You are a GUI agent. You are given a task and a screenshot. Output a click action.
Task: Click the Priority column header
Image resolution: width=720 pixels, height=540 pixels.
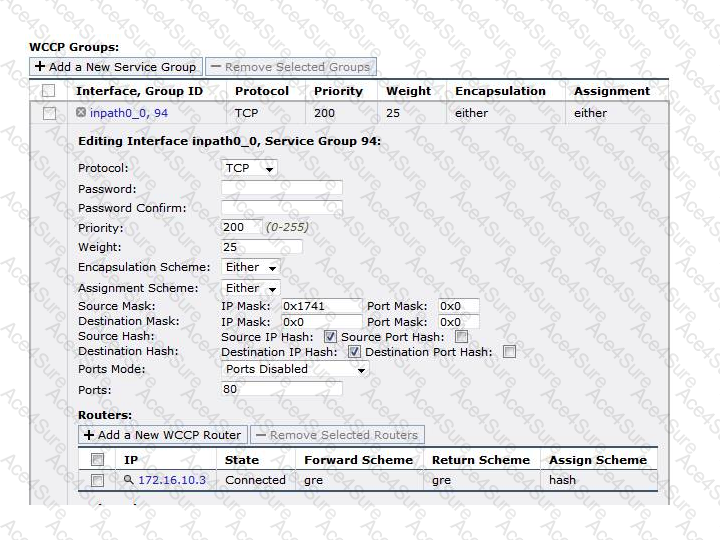click(338, 91)
